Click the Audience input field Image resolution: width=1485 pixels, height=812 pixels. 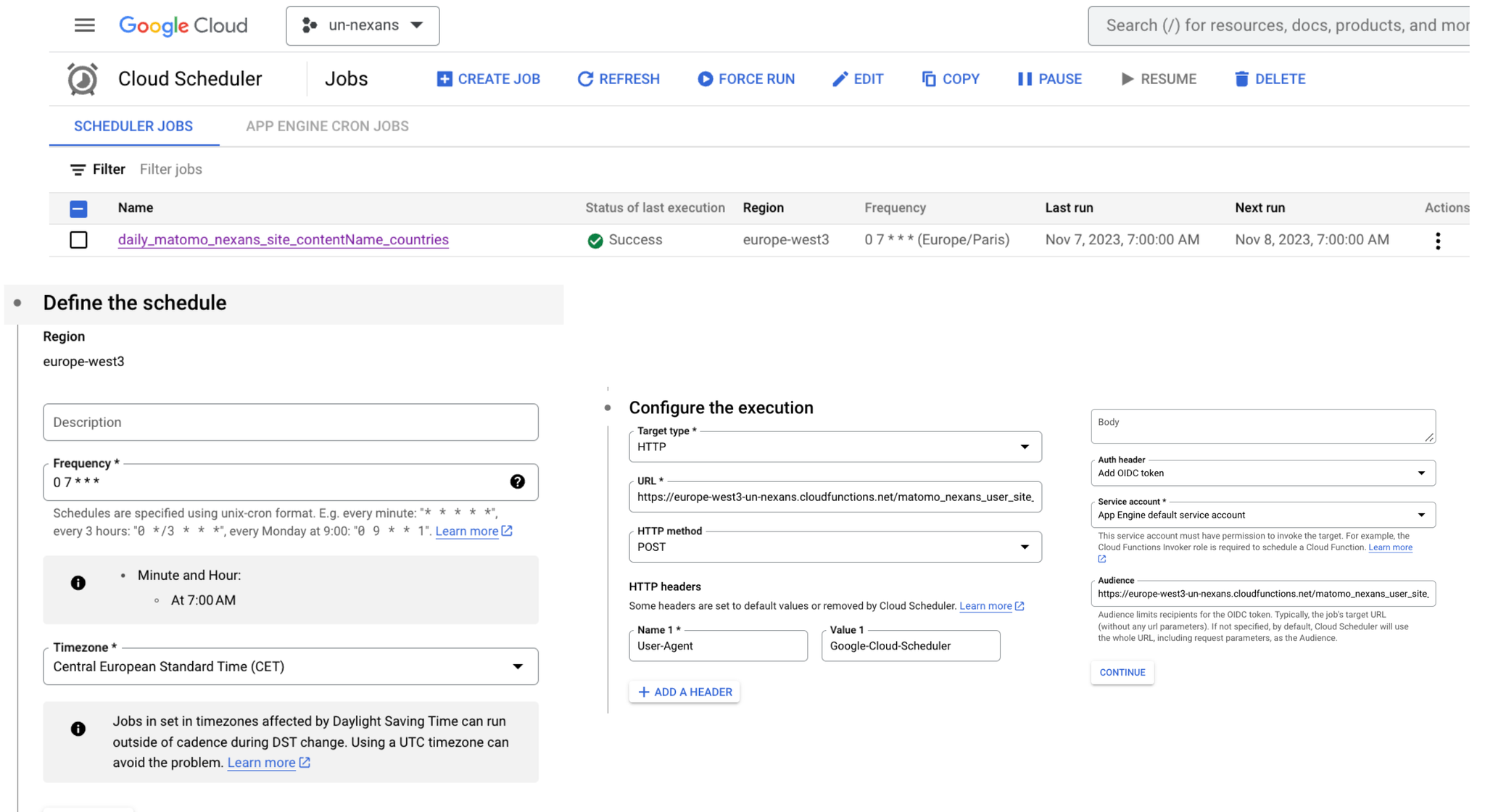tap(1263, 594)
